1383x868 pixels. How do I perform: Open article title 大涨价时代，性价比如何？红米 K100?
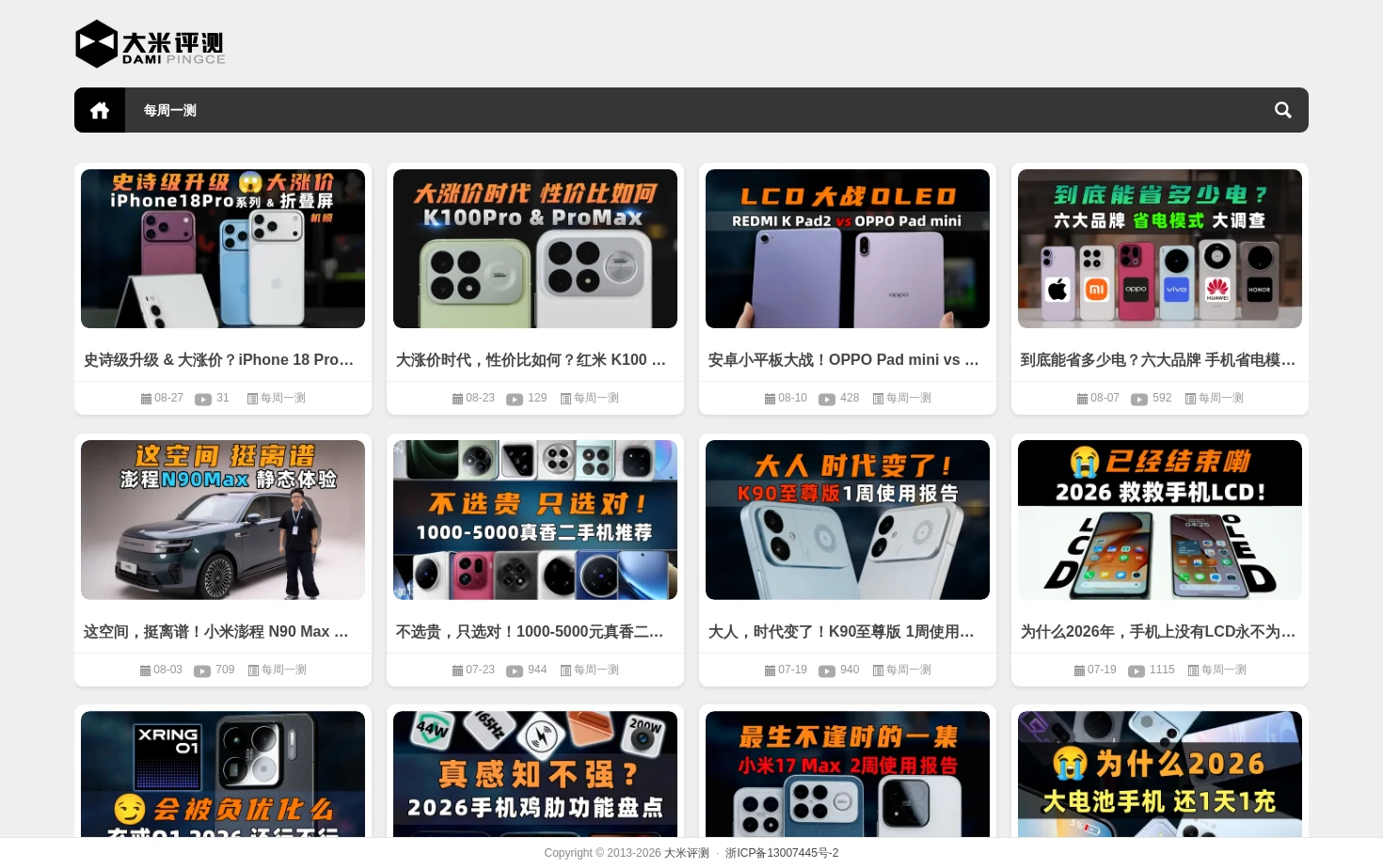[x=531, y=360]
